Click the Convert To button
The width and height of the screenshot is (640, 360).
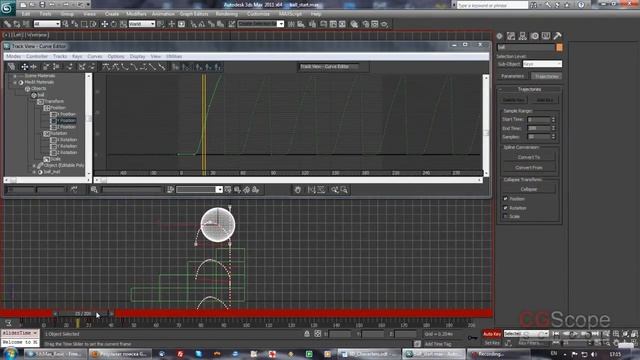[529, 158]
